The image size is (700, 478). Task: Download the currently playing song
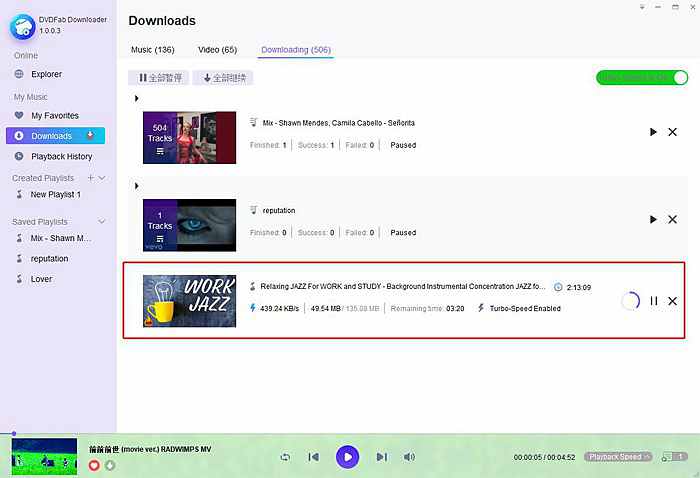110,465
